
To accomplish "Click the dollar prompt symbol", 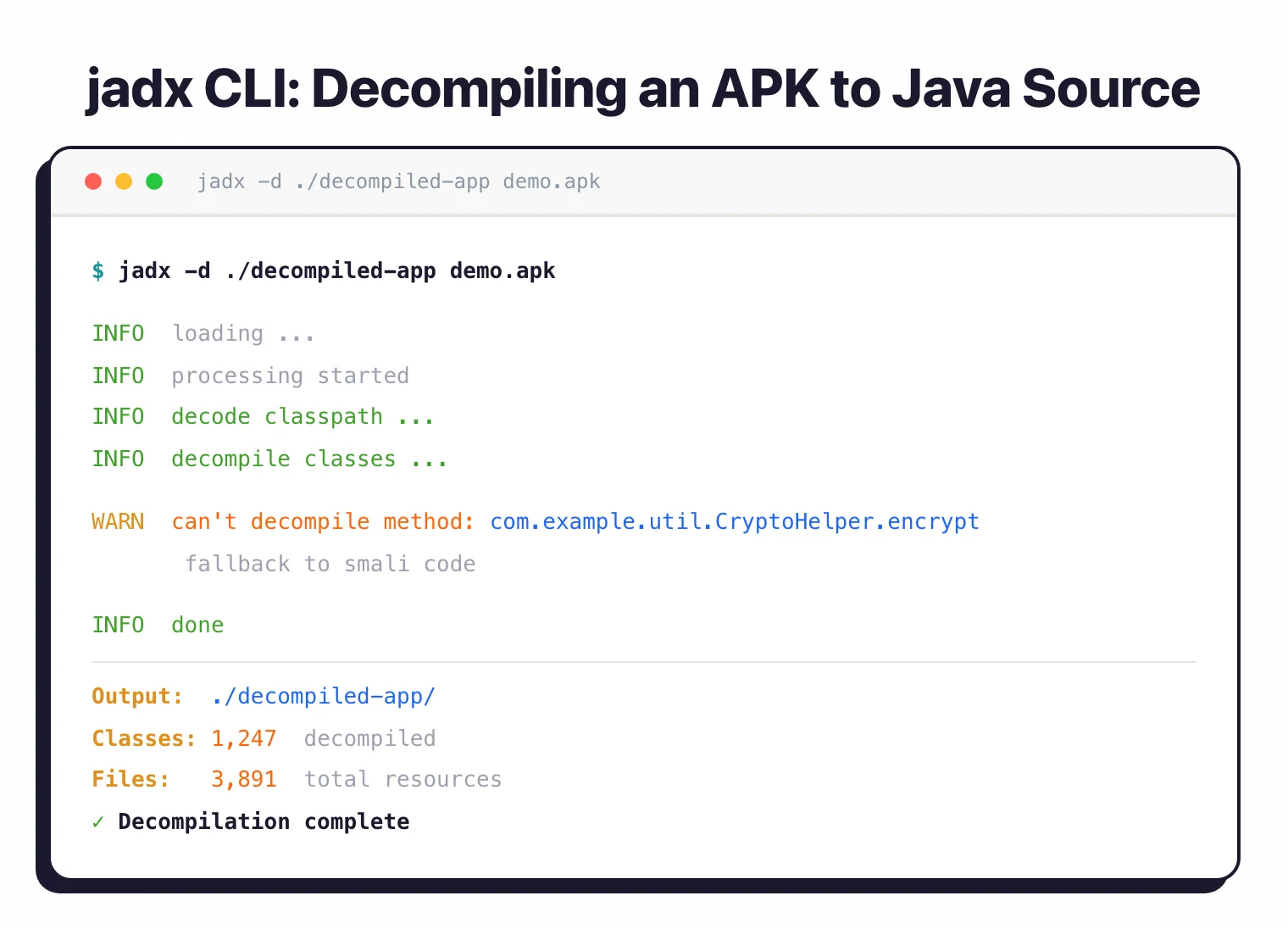I will point(97,270).
